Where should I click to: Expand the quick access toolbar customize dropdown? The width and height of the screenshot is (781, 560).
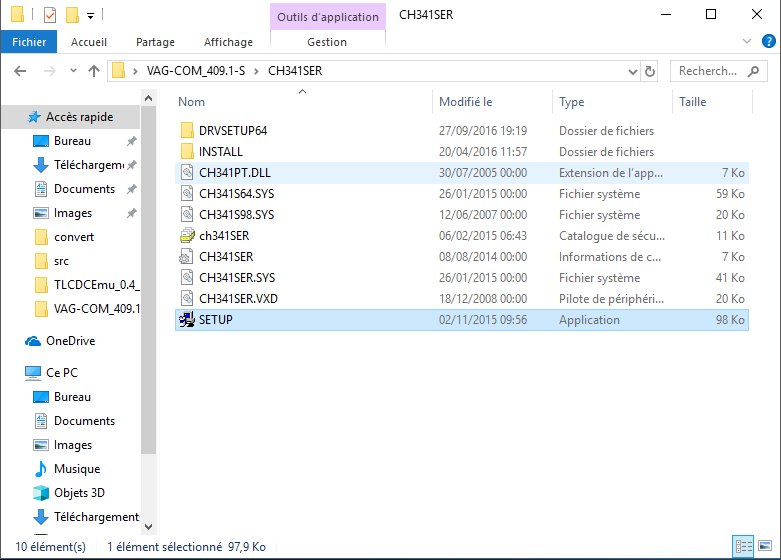[x=90, y=16]
